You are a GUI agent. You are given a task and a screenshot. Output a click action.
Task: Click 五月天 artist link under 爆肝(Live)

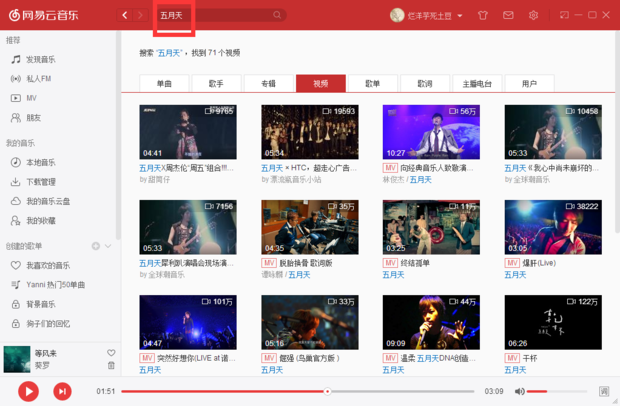tap(515, 275)
